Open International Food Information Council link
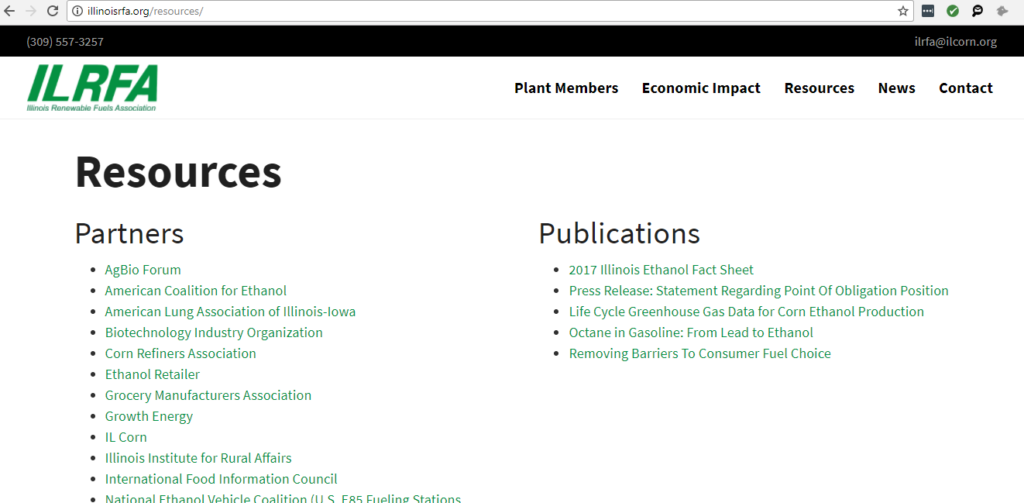Screen dimensions: 1024x503 point(221,479)
